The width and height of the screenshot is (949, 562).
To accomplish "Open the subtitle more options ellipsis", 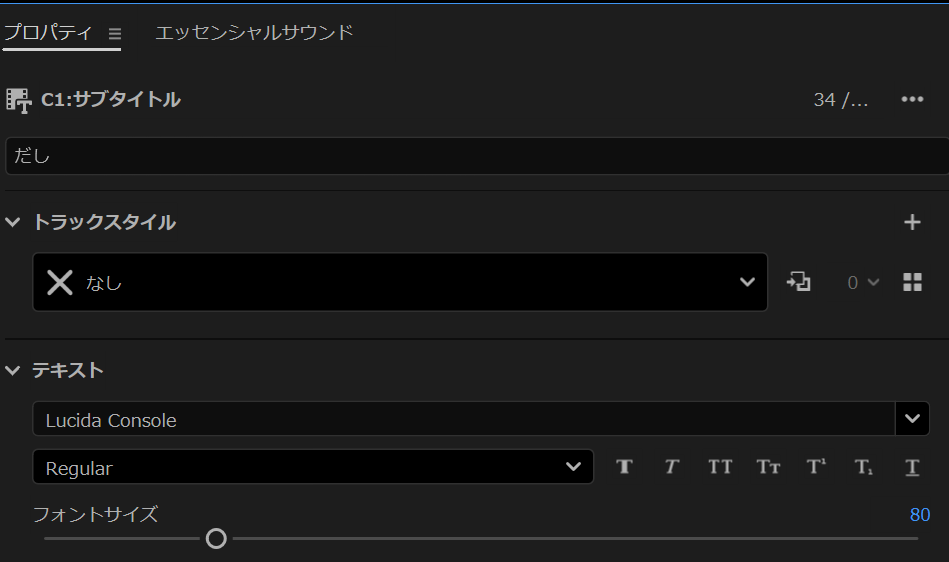I will pos(912,99).
